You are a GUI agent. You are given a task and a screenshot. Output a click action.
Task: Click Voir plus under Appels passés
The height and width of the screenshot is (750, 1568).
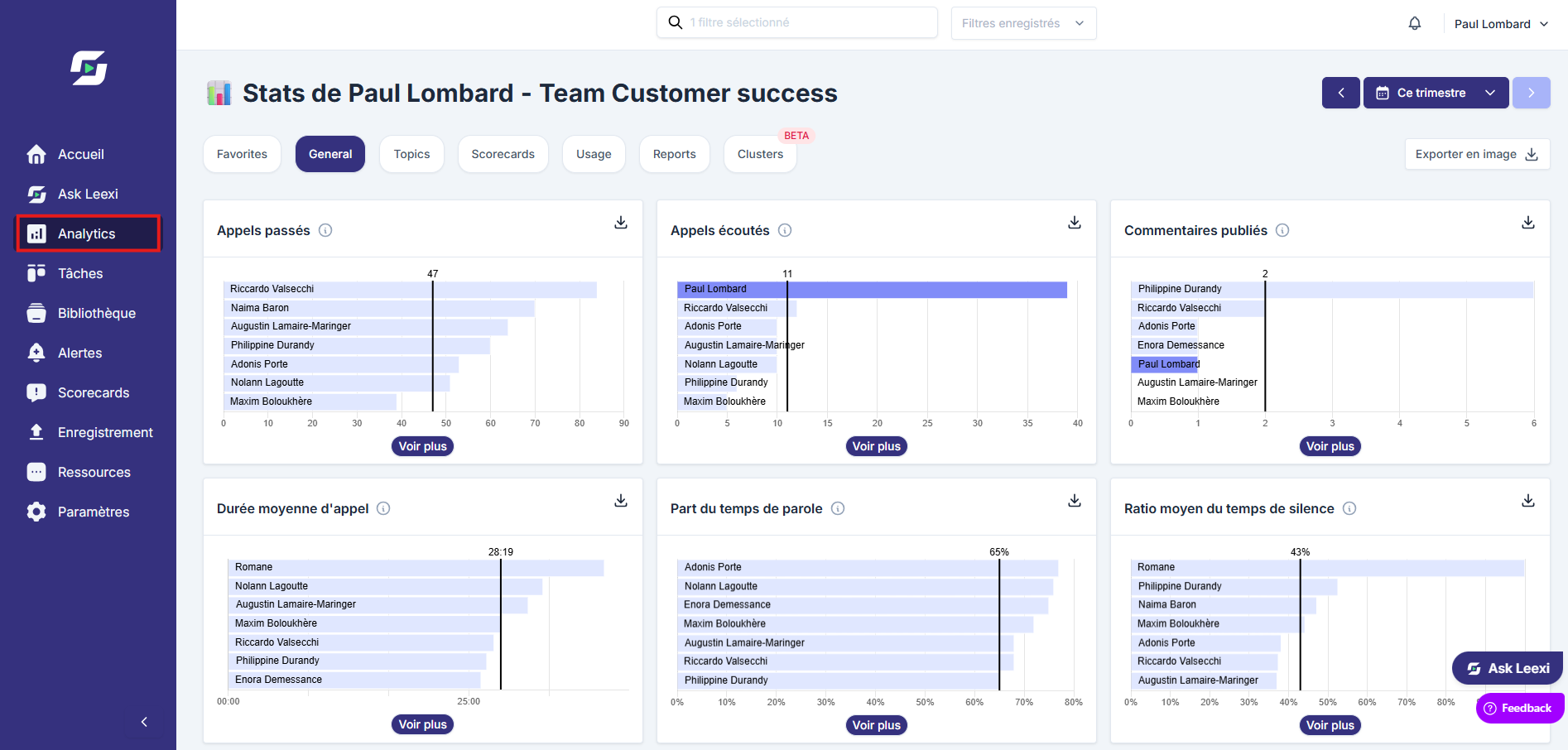422,446
